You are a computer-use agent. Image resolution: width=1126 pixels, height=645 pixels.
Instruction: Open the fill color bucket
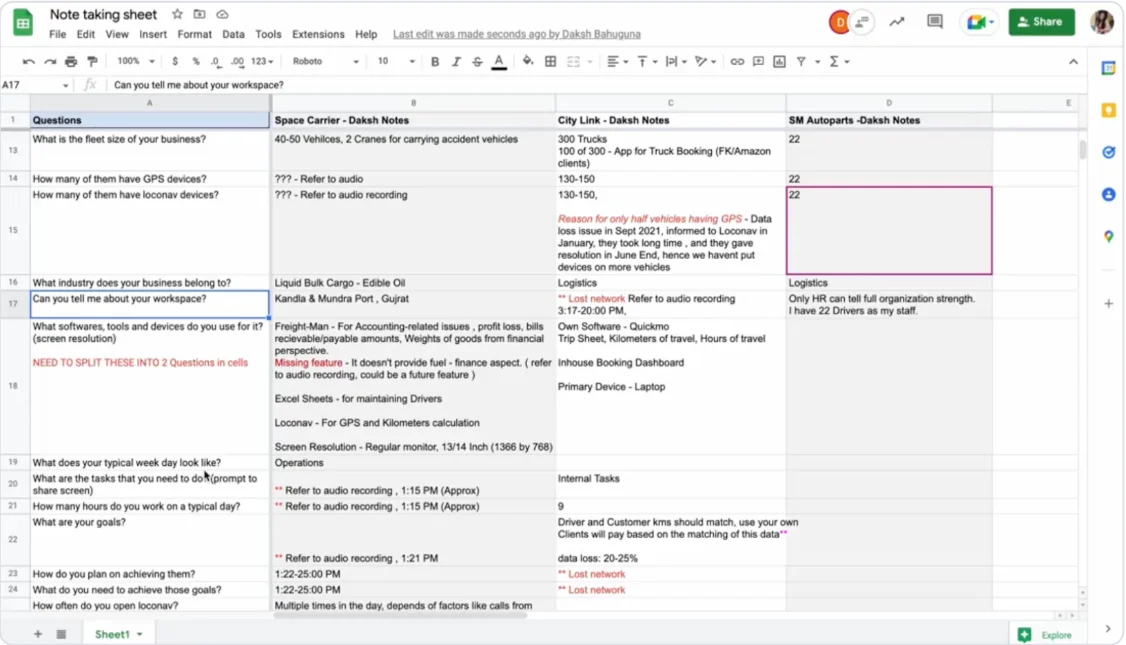[528, 62]
